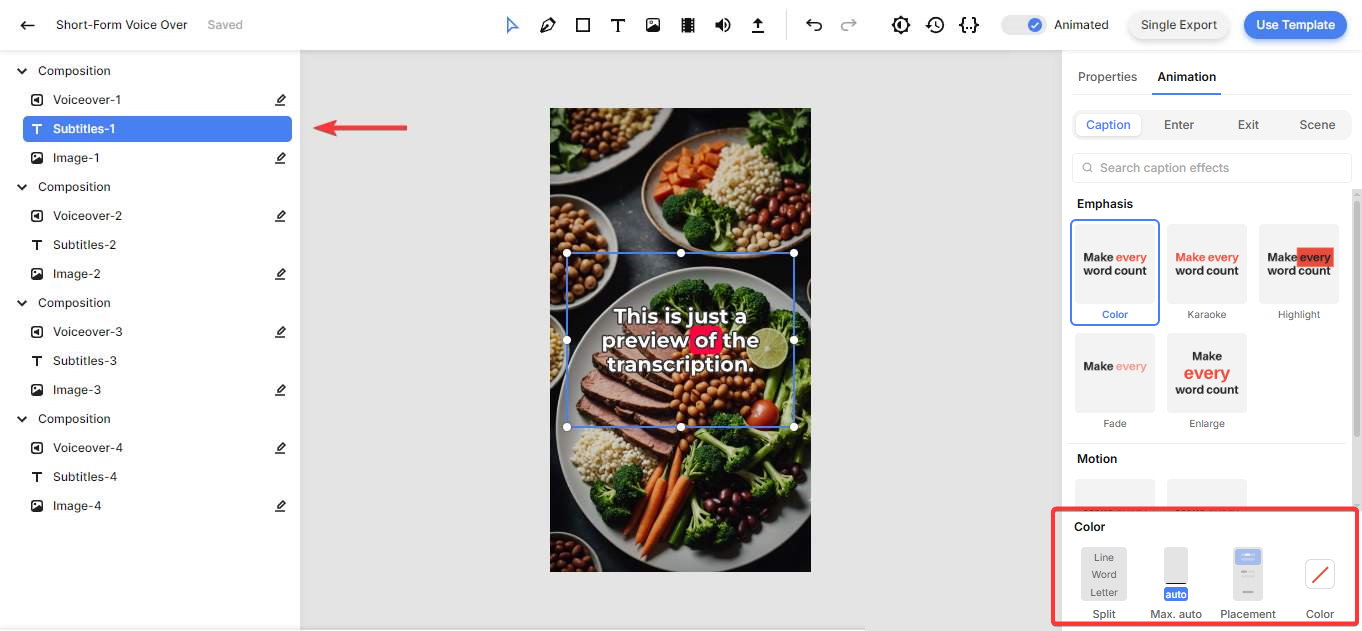Screen dimensions: 1362x631
Task: Open the JSON source code editor
Action: (969, 25)
